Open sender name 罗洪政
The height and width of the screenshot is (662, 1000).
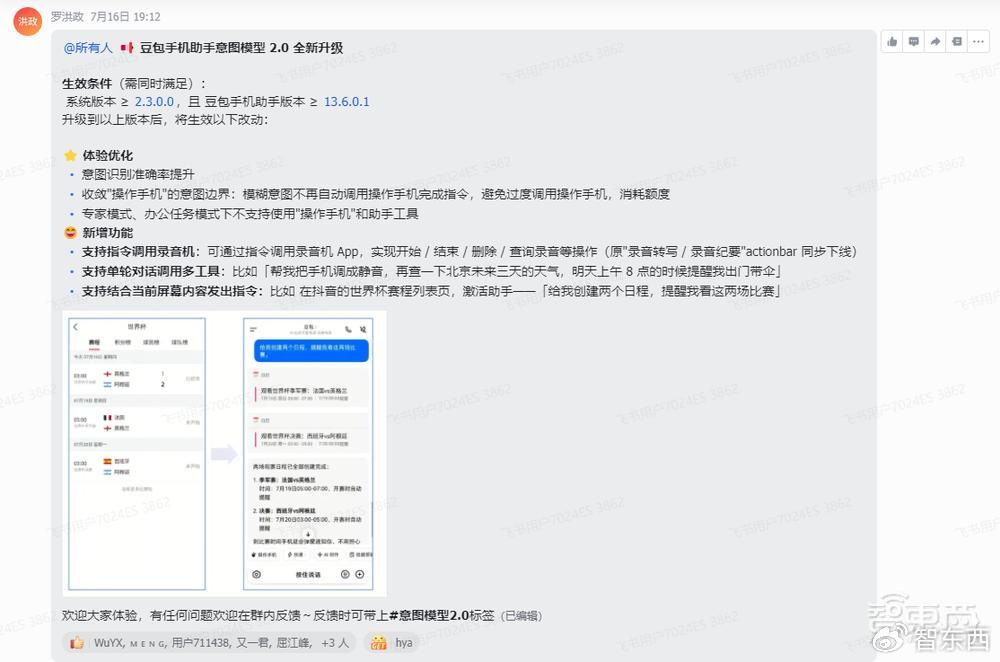(67, 17)
